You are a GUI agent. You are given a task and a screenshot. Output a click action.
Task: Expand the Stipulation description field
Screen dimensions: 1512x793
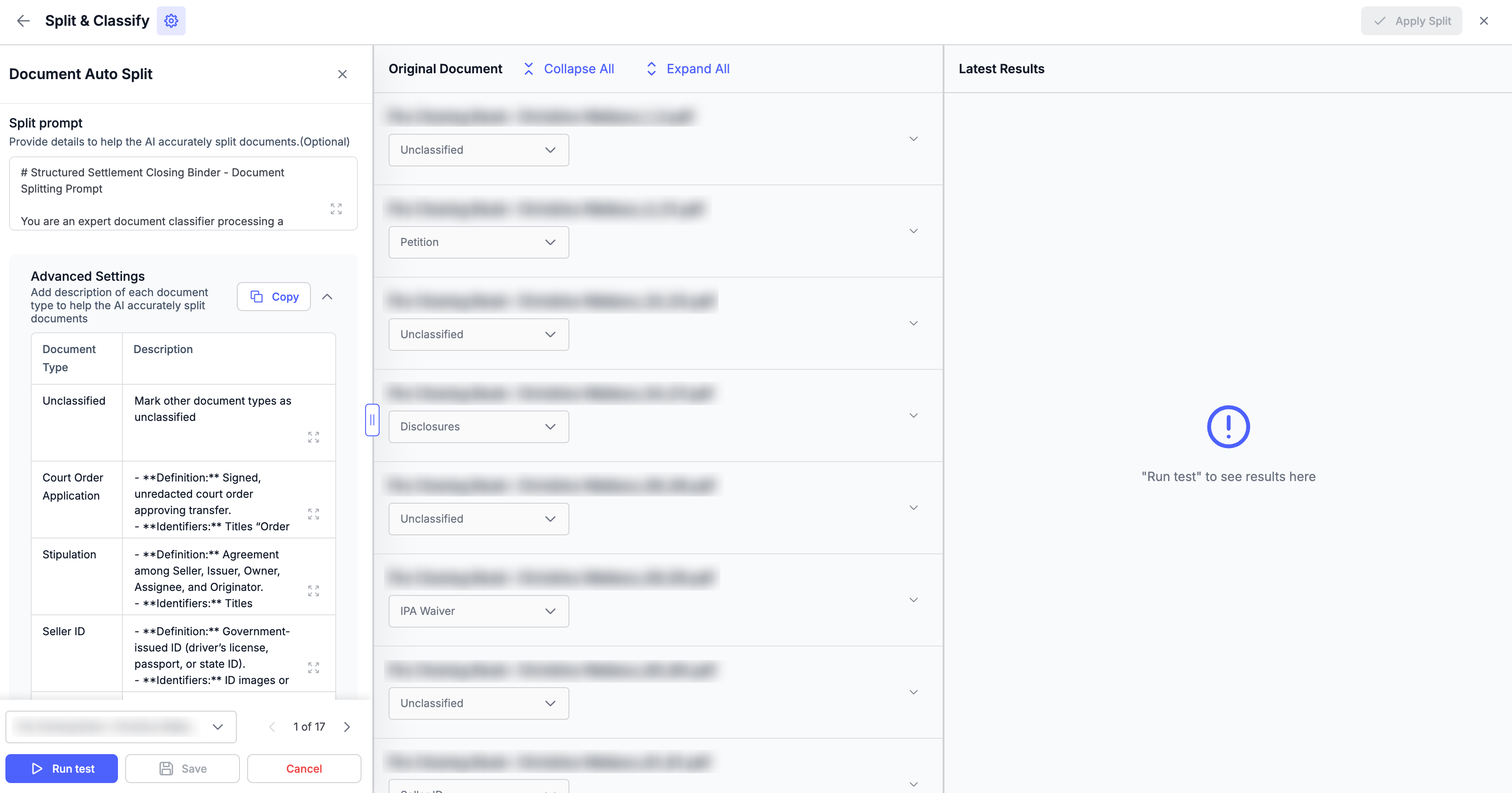314,591
